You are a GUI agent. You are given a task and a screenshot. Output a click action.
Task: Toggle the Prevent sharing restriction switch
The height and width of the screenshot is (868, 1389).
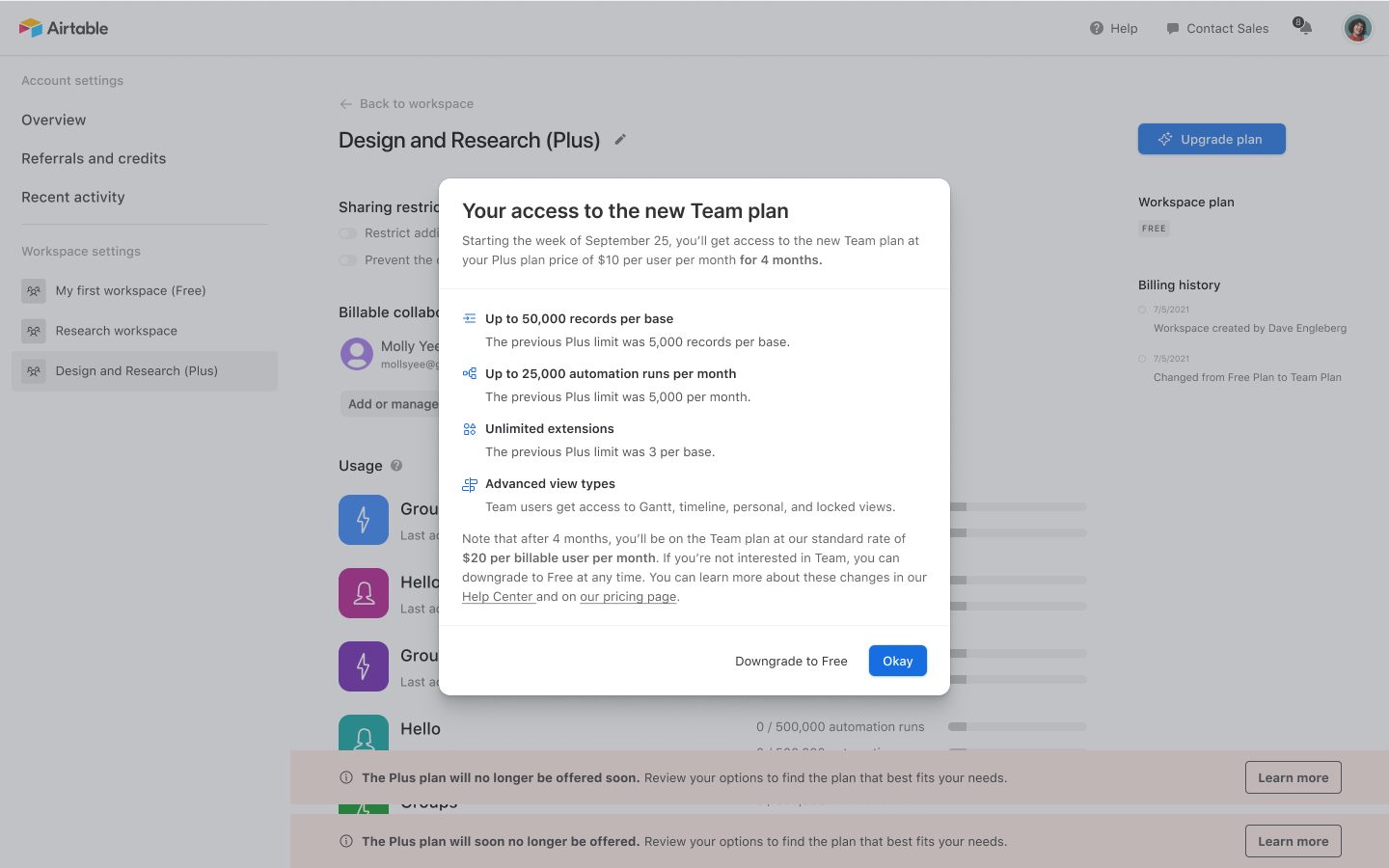[x=347, y=259]
